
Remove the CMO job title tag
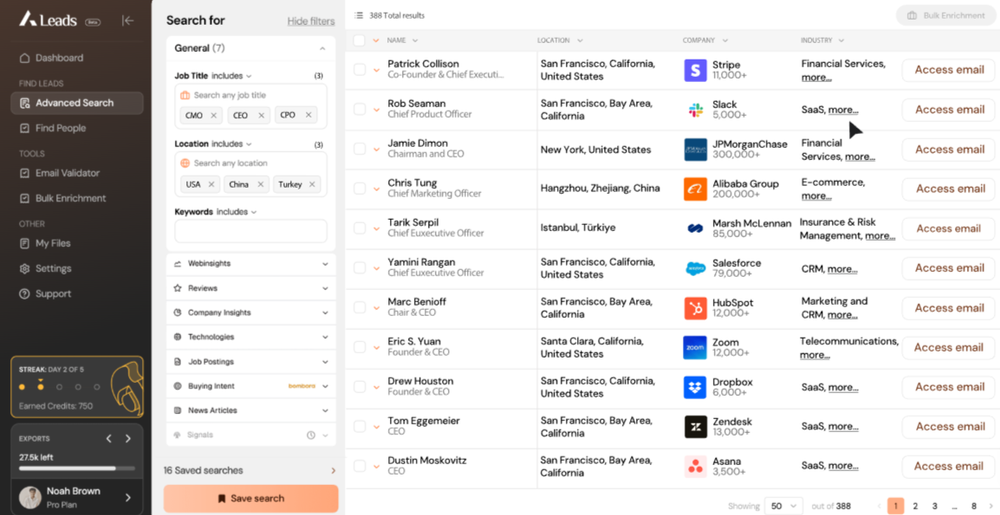tap(214, 115)
